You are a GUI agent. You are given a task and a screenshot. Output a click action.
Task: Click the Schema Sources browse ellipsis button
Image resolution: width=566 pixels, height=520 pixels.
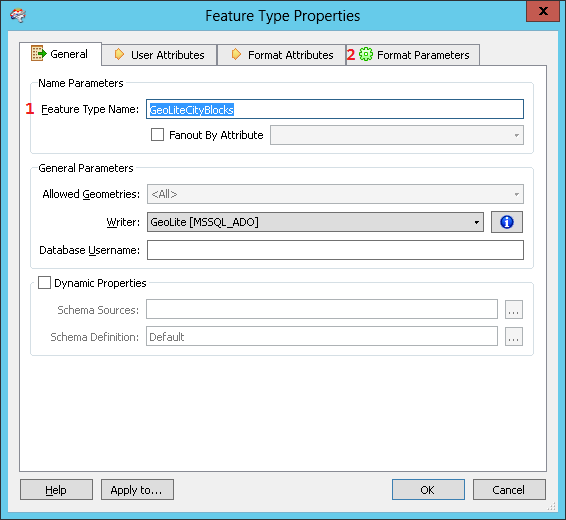coord(514,309)
